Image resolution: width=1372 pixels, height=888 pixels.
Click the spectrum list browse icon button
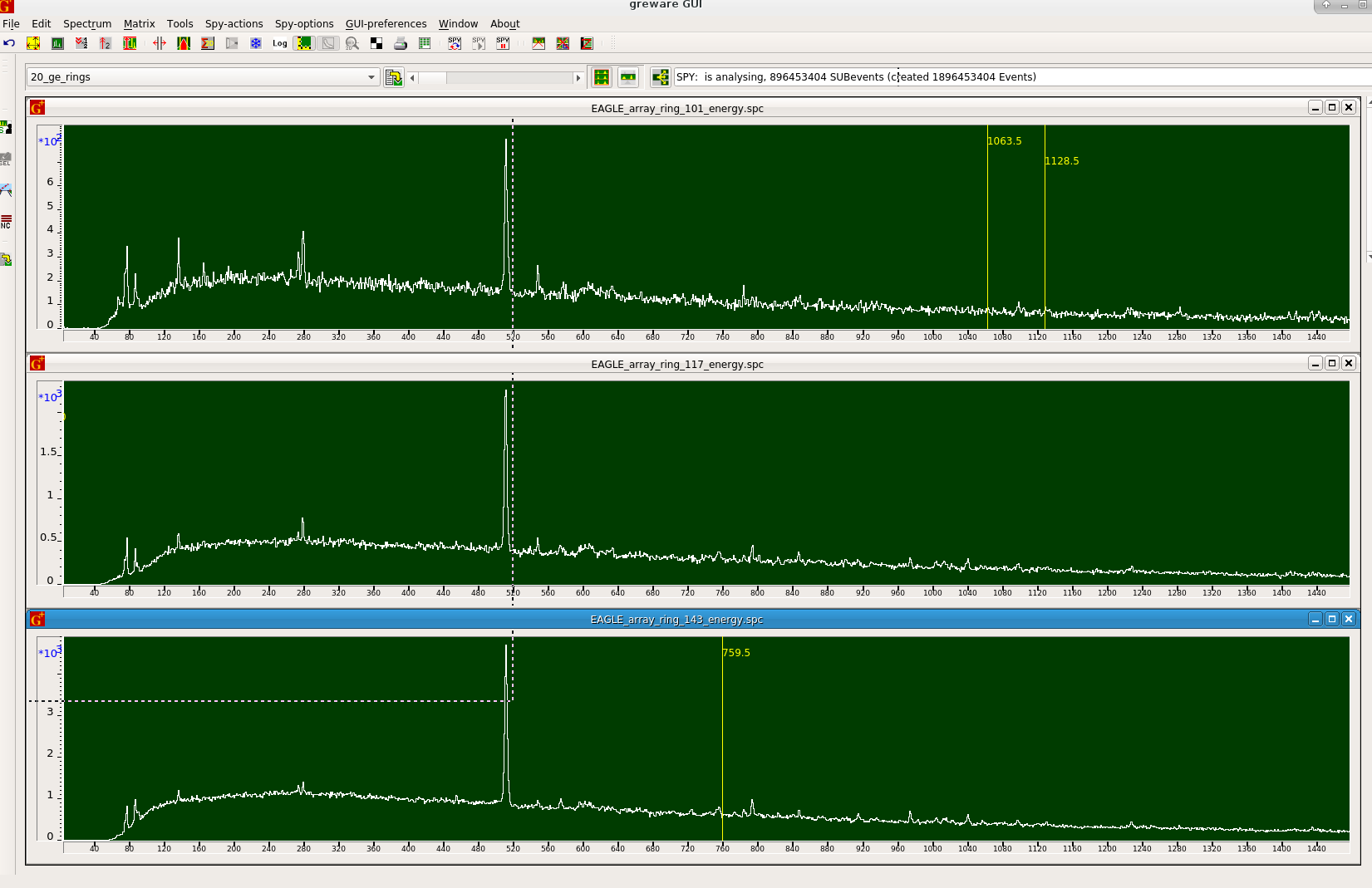tap(392, 76)
